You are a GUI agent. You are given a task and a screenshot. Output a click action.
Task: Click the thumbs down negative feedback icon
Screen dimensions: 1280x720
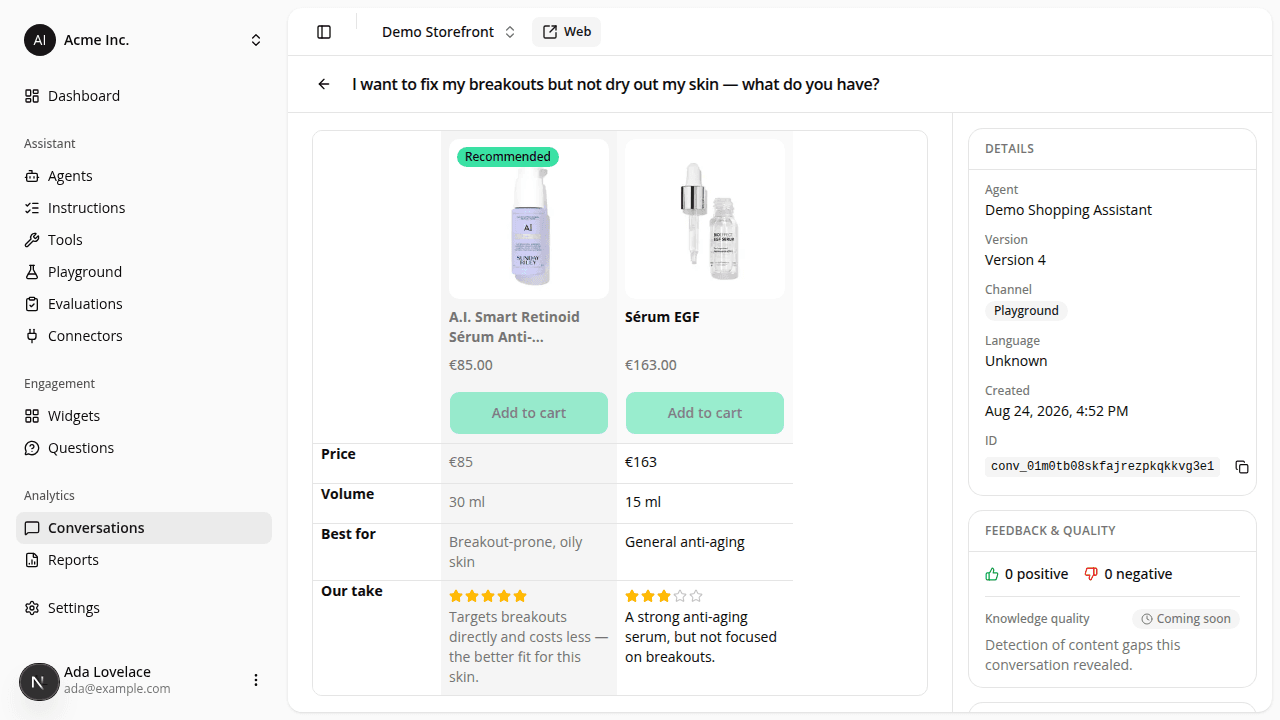[x=1092, y=574]
